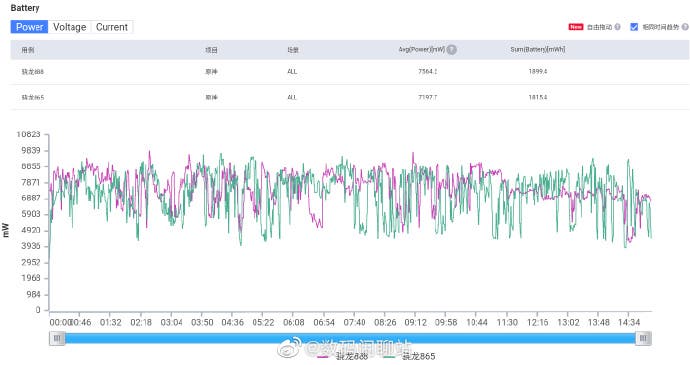Image resolution: width=690 pixels, height=365 pixels.
Task: Click the ALL cell in the 865 row
Action: (292, 97)
